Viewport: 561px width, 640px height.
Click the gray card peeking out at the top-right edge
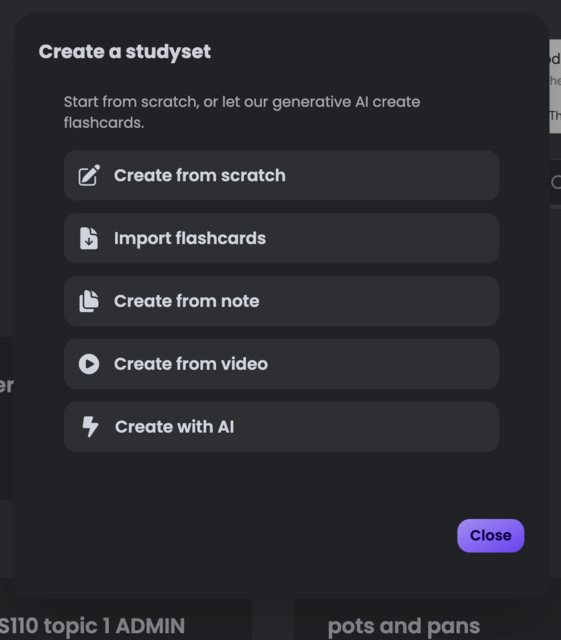(555, 86)
